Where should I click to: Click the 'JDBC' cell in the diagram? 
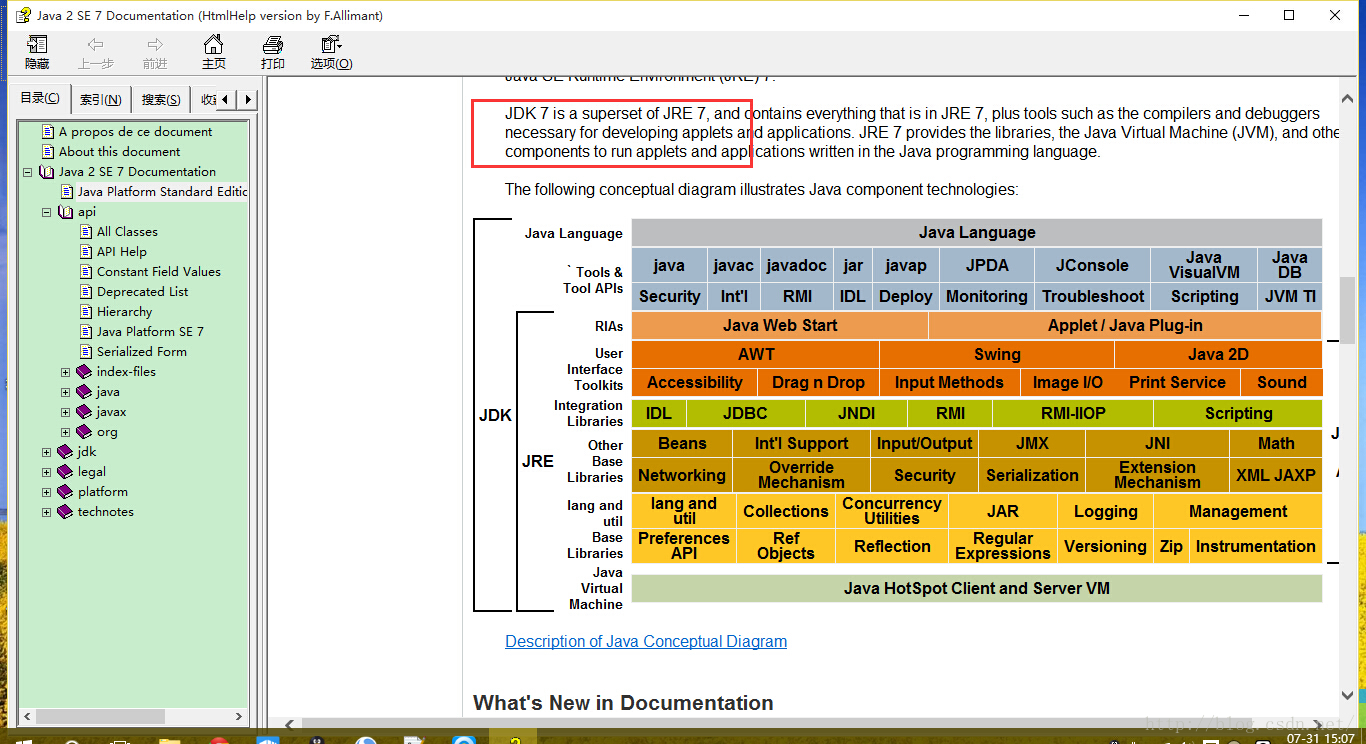tap(745, 413)
